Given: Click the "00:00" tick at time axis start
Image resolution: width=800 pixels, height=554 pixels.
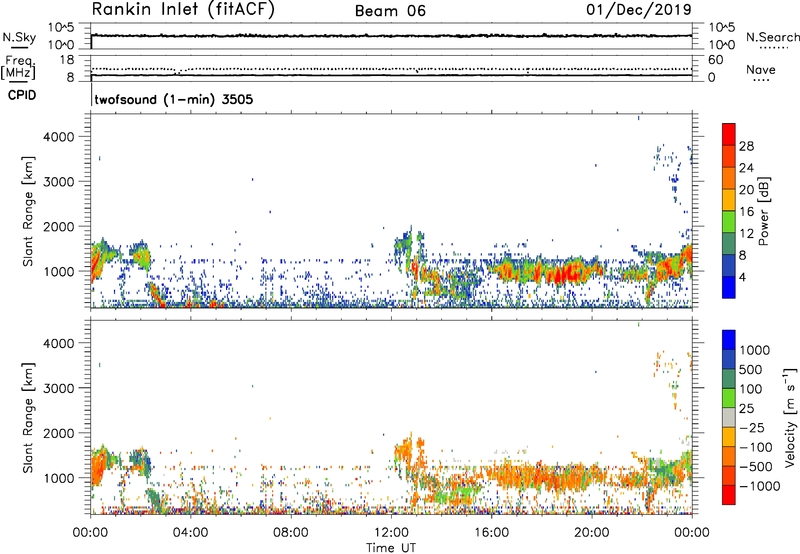Looking at the screenshot, I should pos(90,533).
